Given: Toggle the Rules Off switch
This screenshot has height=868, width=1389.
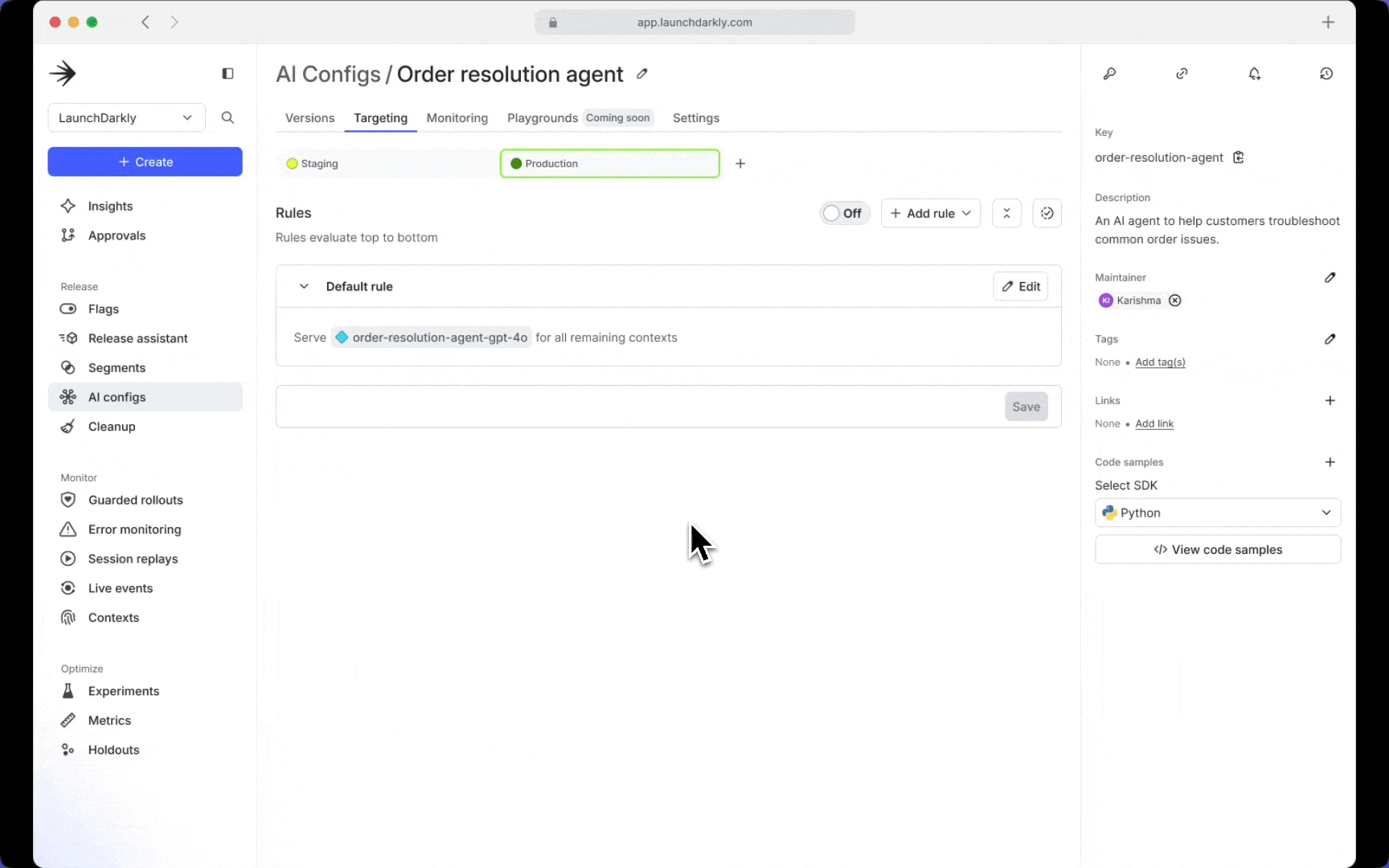Looking at the screenshot, I should [x=843, y=213].
